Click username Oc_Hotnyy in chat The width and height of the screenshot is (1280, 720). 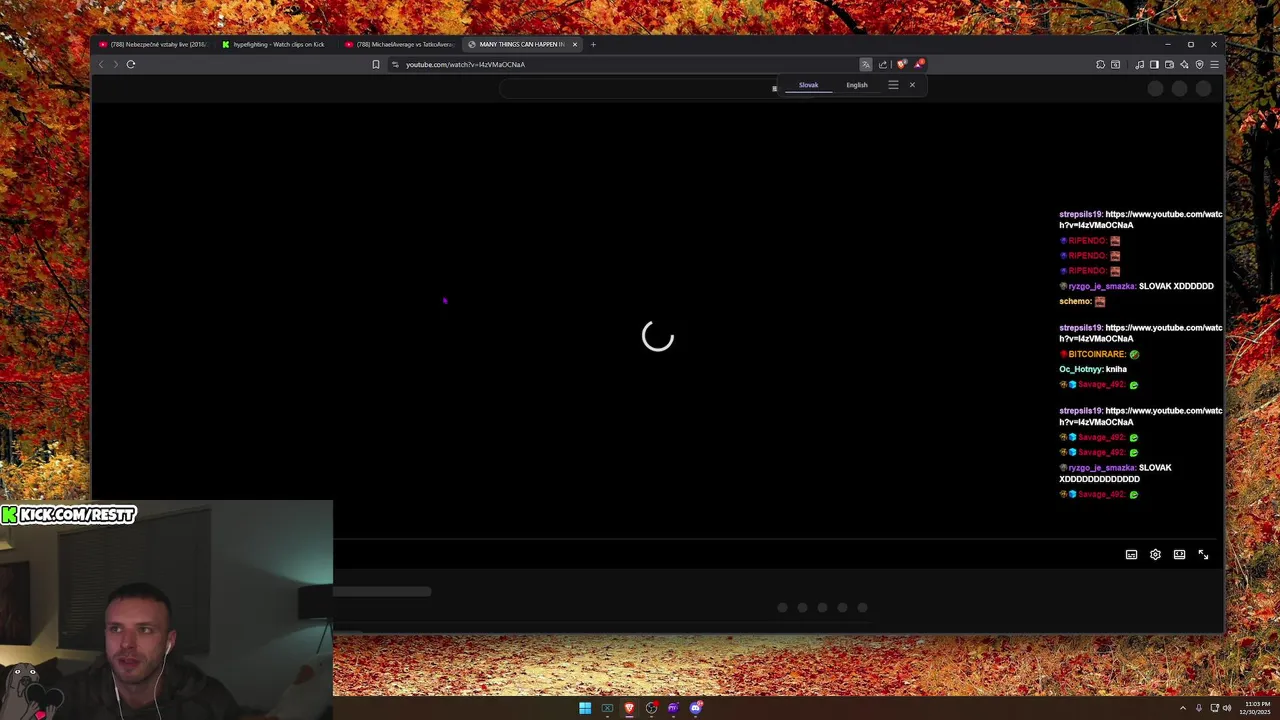1081,369
